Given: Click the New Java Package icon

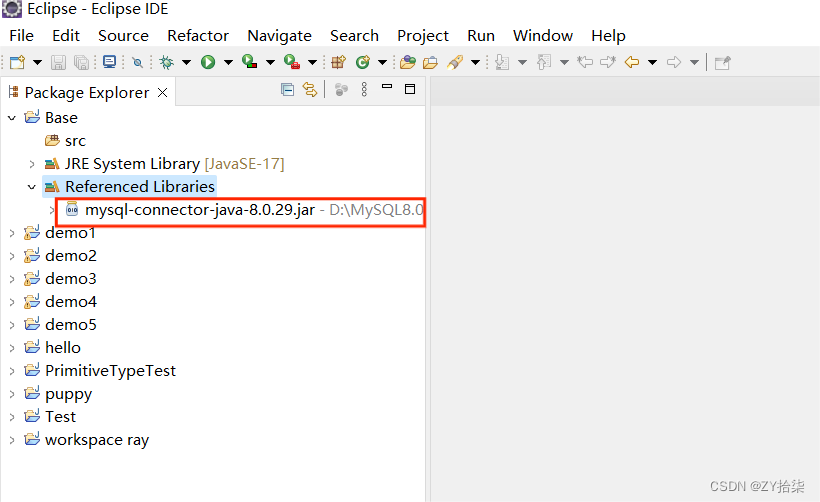Looking at the screenshot, I should (x=338, y=62).
